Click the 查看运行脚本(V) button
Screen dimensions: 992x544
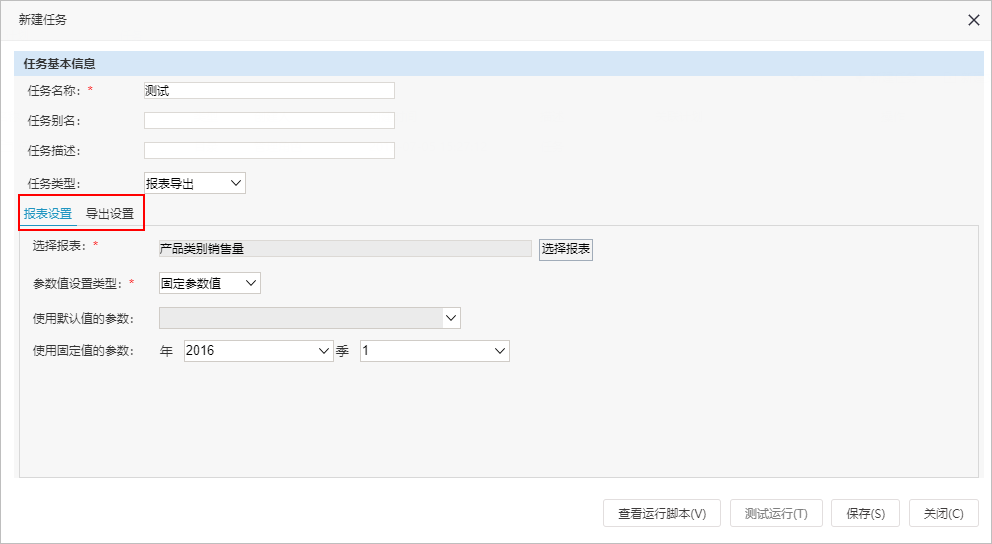(662, 514)
